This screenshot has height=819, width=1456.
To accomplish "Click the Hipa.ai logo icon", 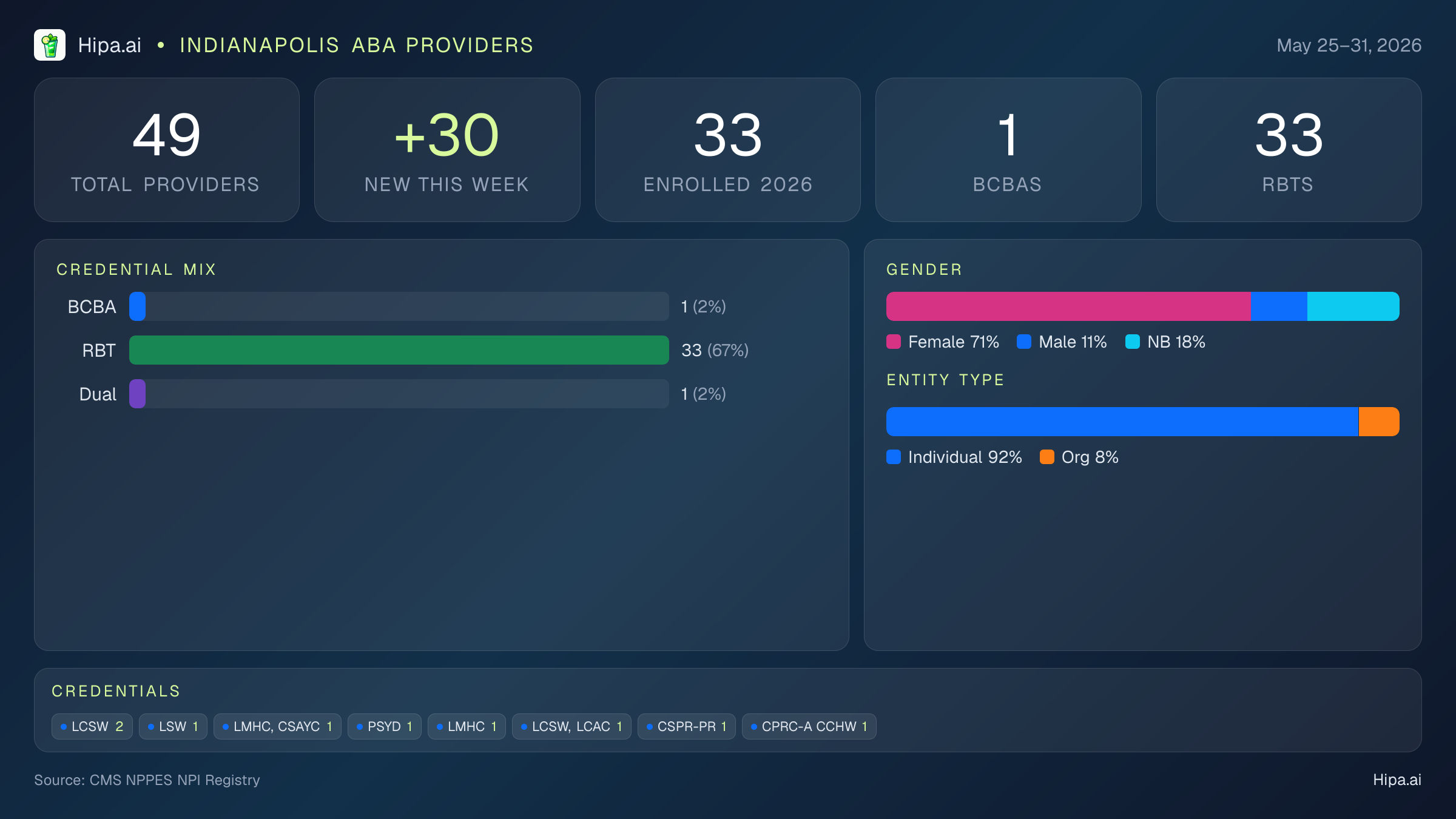I will click(50, 45).
